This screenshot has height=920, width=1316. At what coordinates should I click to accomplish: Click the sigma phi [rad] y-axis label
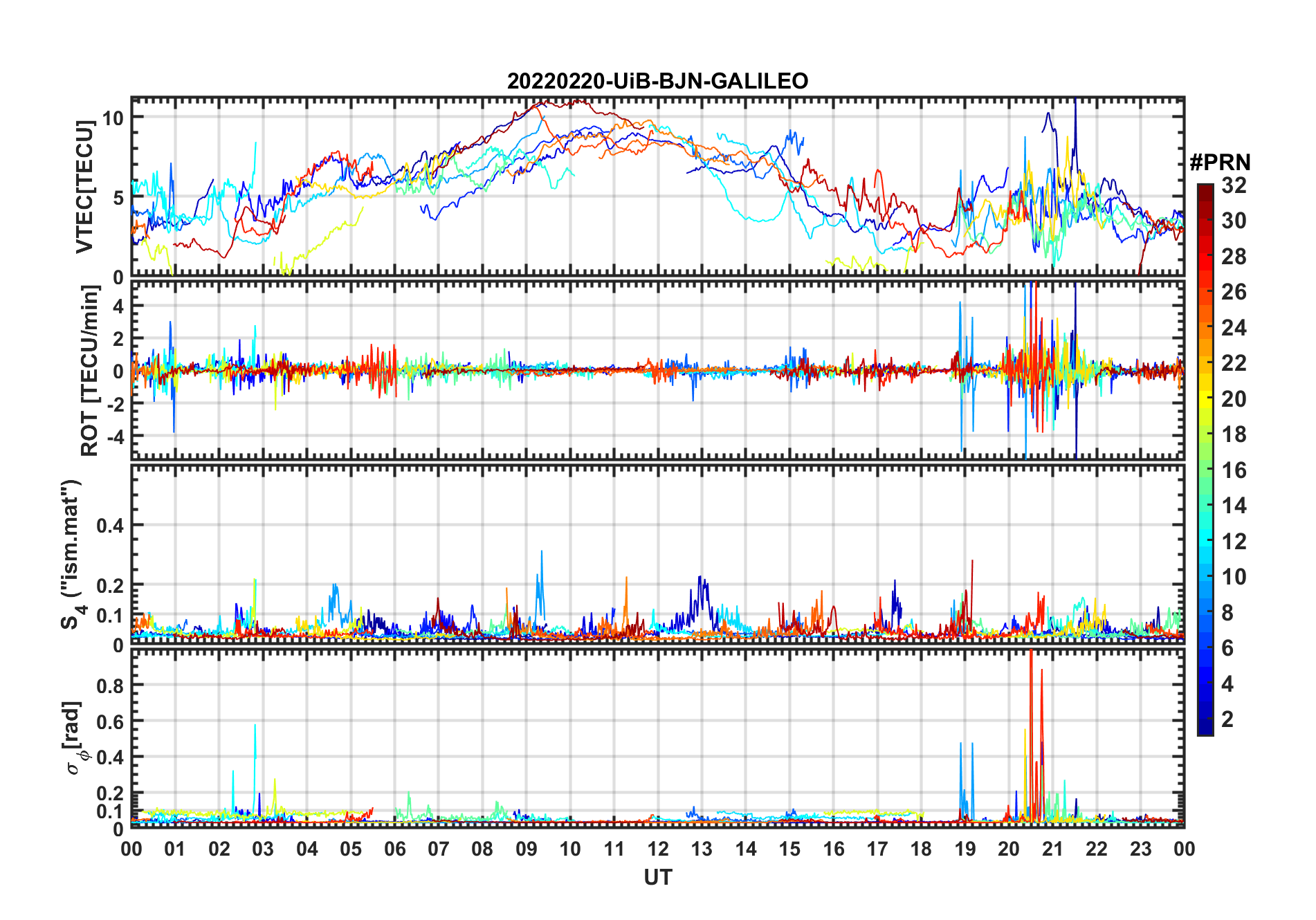click(x=74, y=738)
